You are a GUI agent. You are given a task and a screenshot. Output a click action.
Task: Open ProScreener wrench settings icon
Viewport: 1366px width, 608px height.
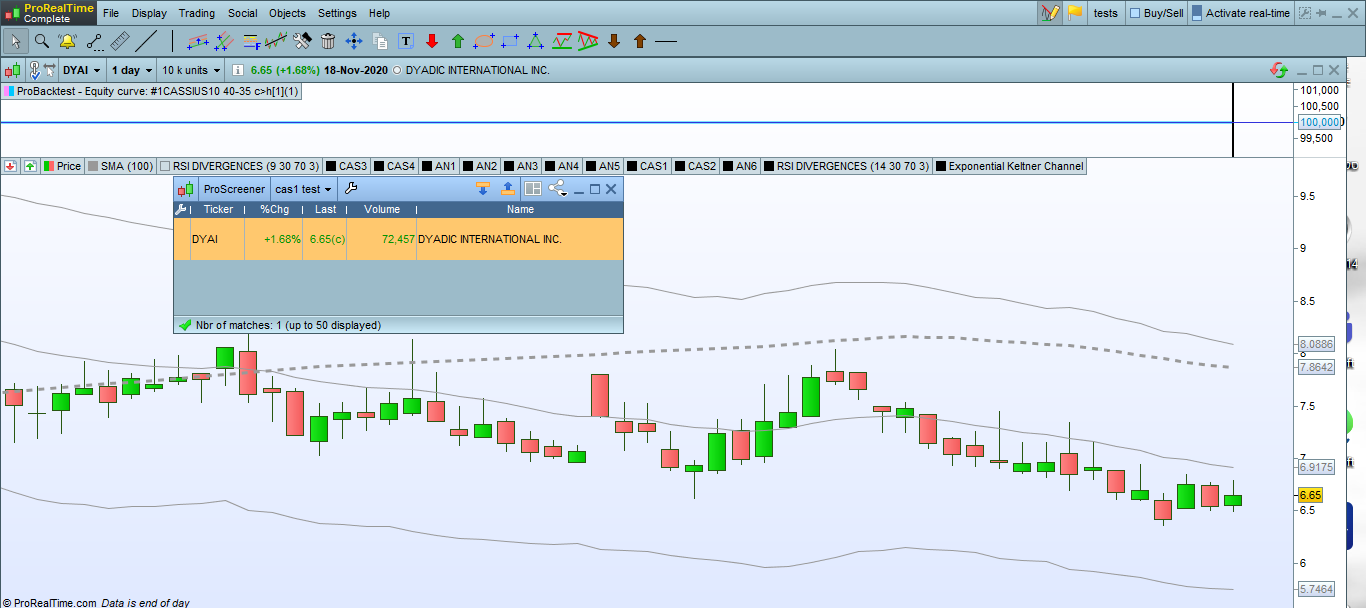click(350, 189)
